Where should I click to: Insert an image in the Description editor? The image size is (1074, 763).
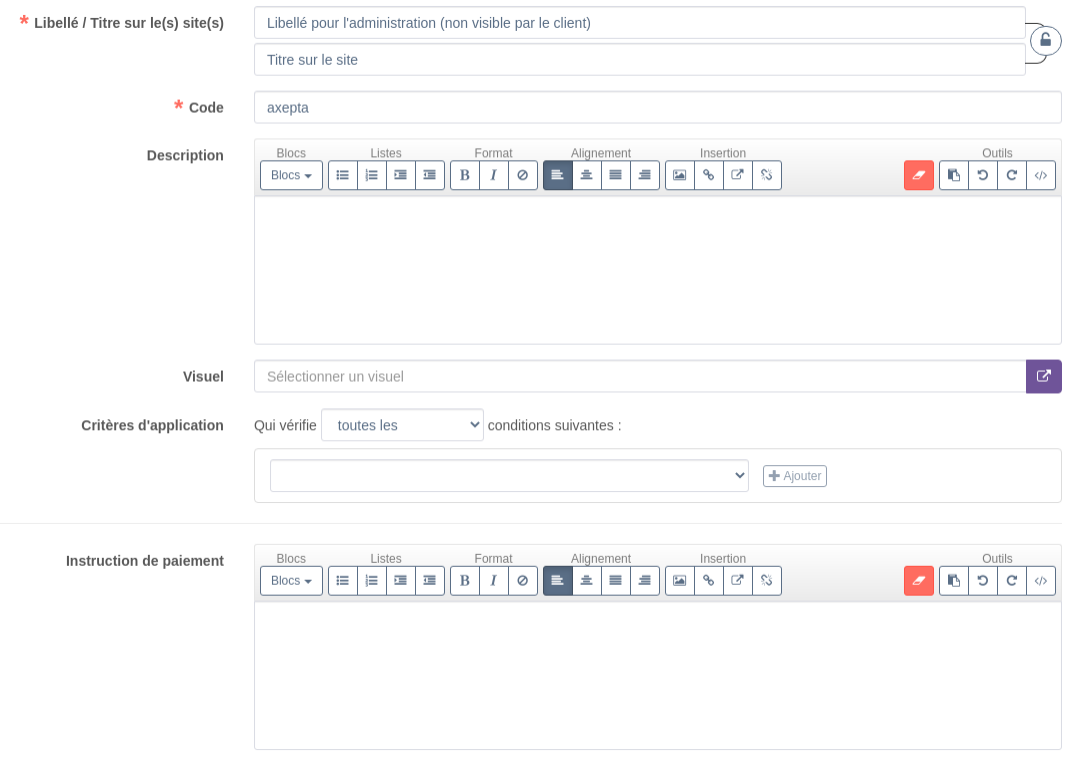pos(680,175)
